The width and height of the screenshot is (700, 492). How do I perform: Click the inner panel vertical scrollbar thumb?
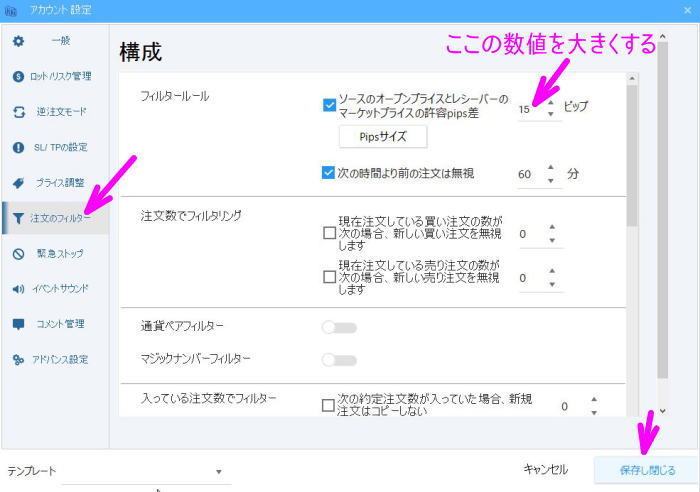[x=632, y=156]
